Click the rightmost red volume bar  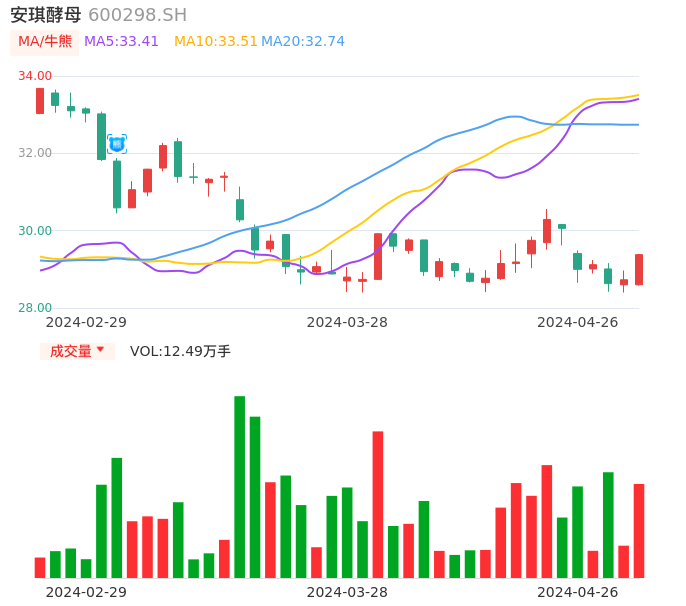click(639, 531)
